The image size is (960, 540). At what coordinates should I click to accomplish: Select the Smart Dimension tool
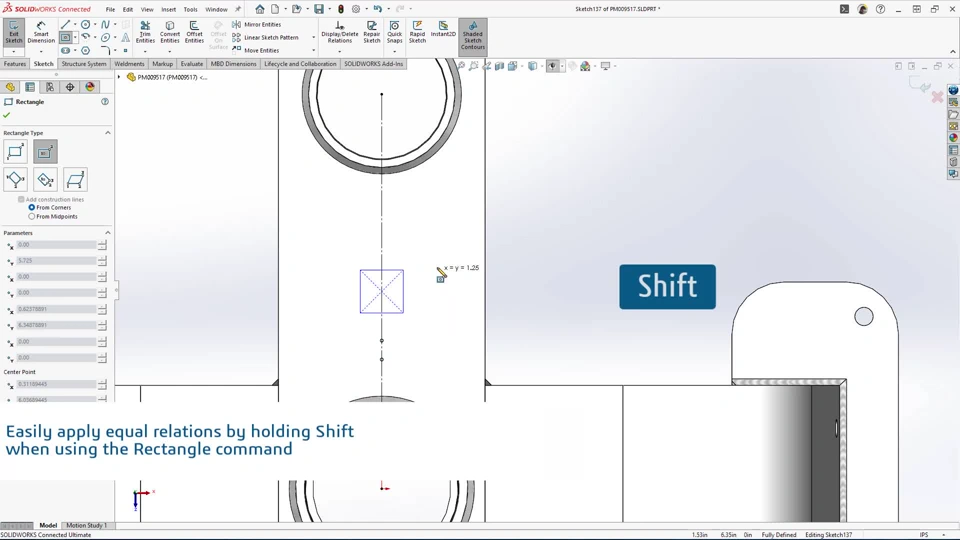point(41,32)
